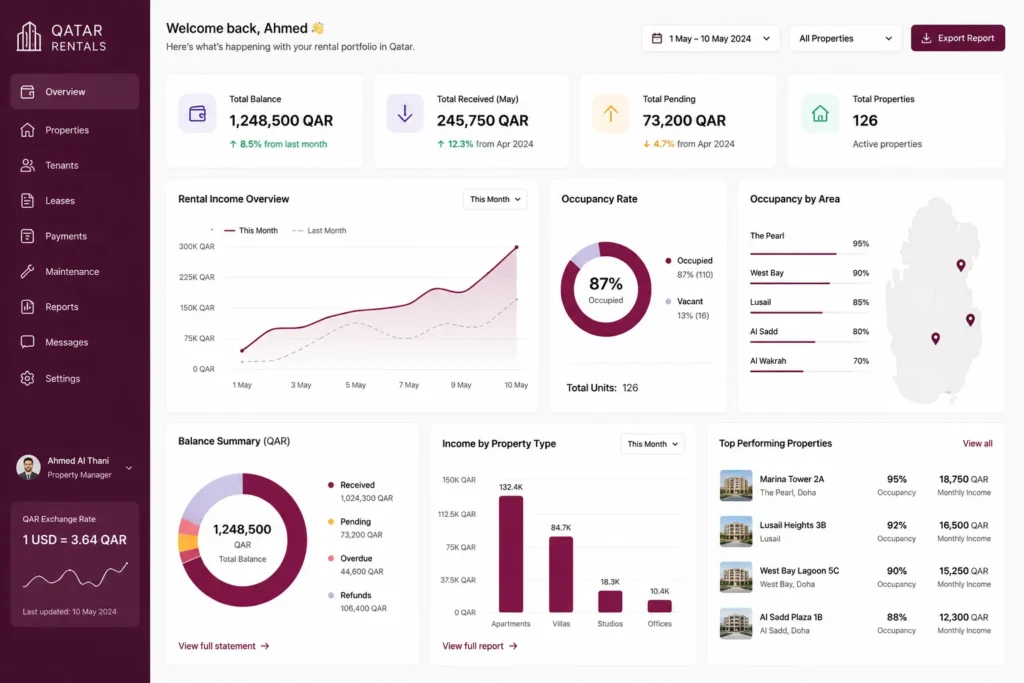Image resolution: width=1024 pixels, height=683 pixels.
Task: Click the calendar icon in date range selector
Action: click(657, 39)
